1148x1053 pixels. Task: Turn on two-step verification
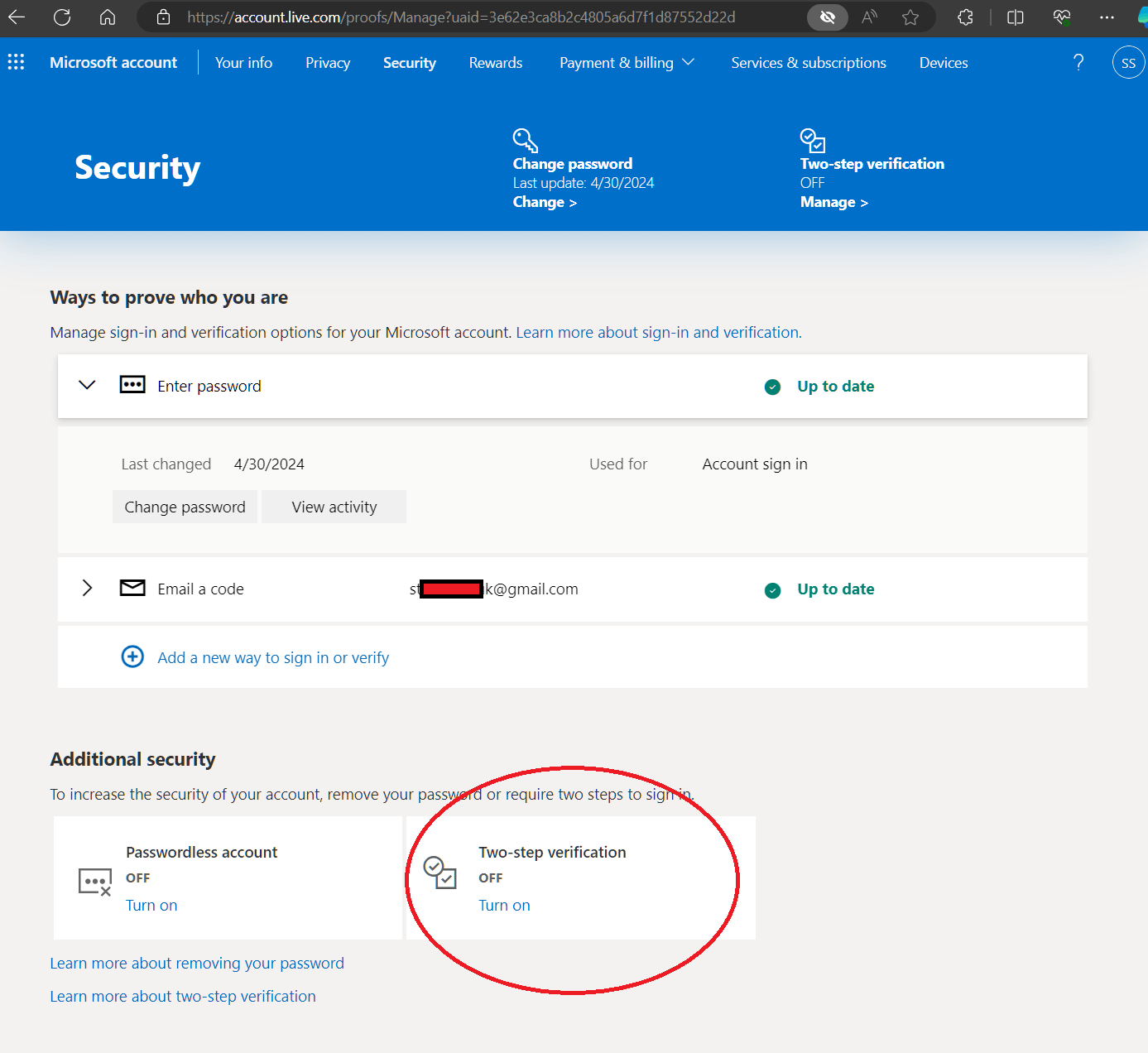click(505, 905)
